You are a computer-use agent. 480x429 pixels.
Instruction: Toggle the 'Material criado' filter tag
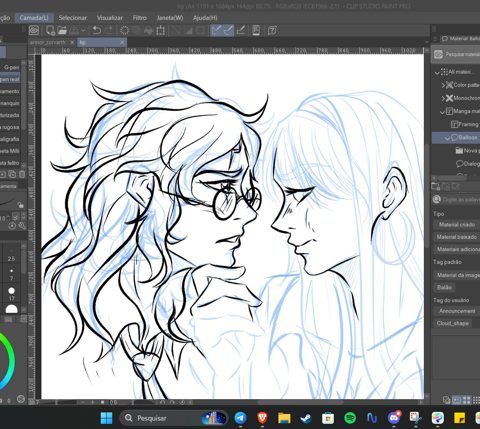(457, 225)
